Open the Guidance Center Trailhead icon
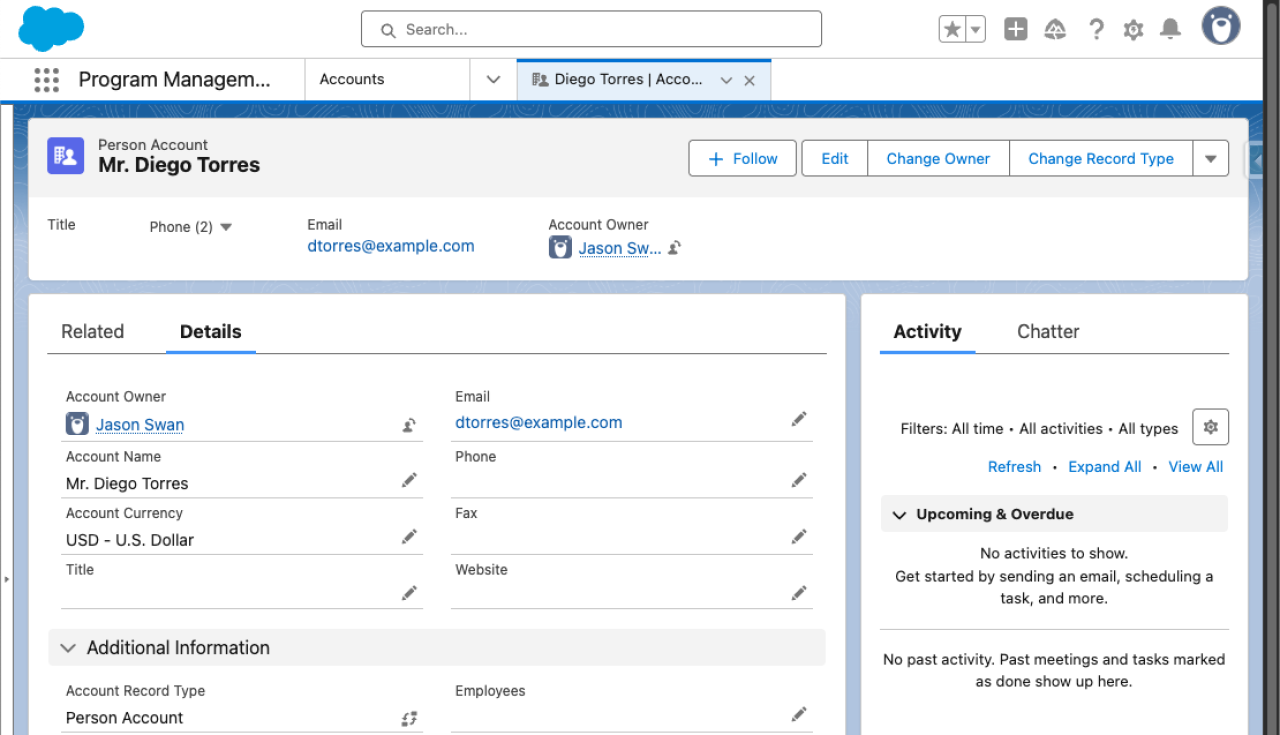Screen dimensions: 1280x735 click(1055, 29)
